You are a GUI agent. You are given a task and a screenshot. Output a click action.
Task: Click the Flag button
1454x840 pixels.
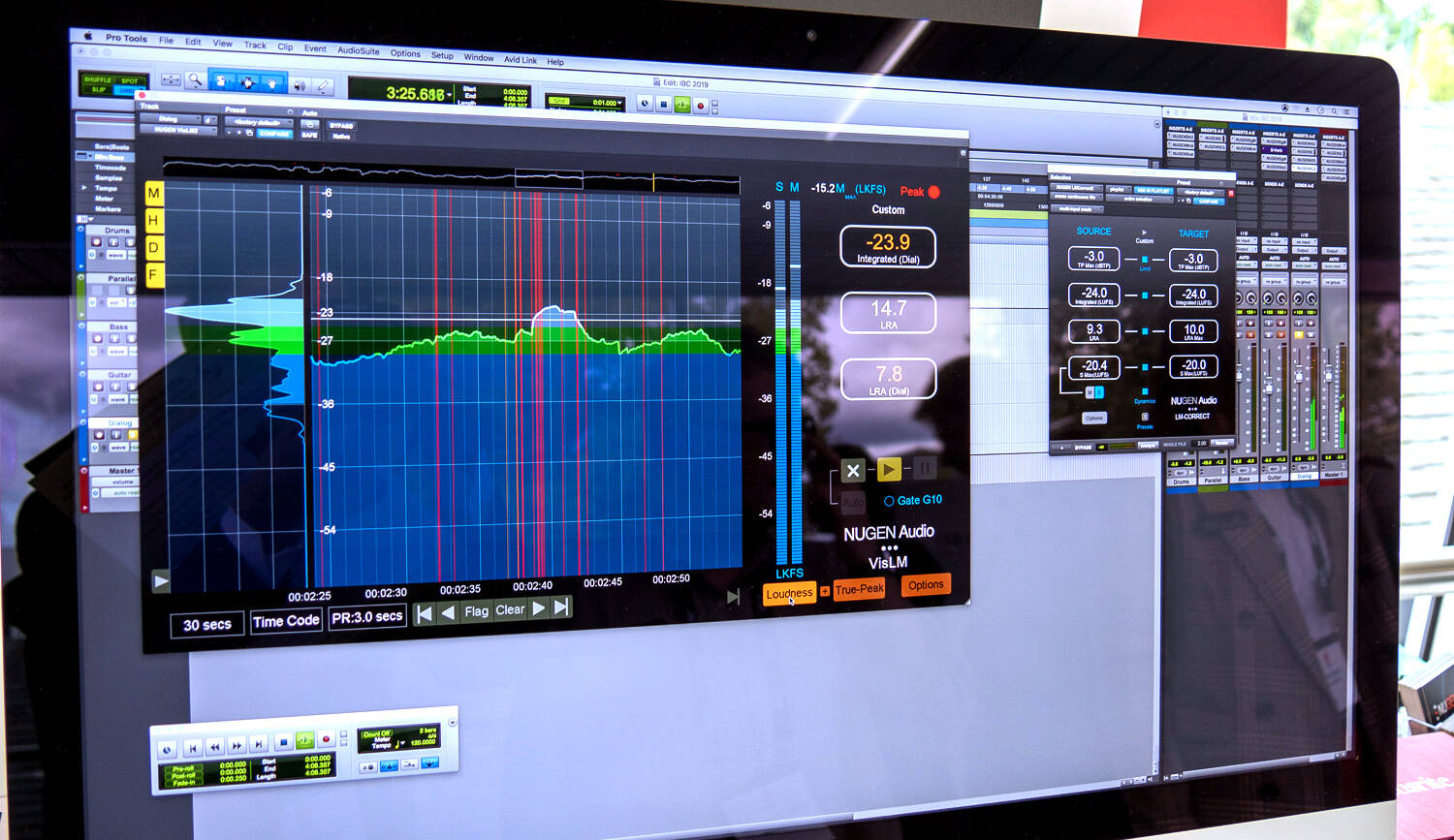tap(476, 611)
